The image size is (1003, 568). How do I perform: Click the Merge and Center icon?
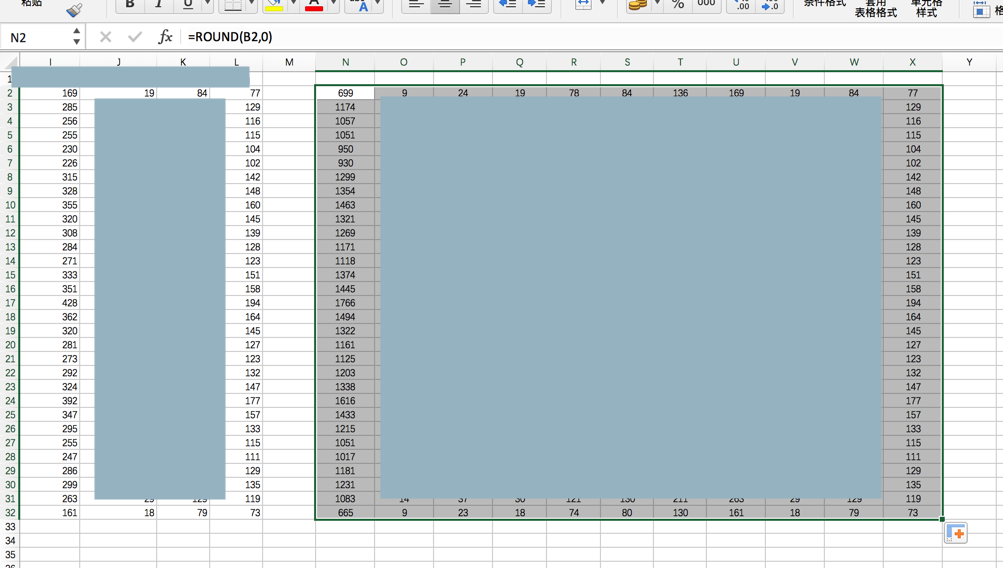click(x=583, y=4)
